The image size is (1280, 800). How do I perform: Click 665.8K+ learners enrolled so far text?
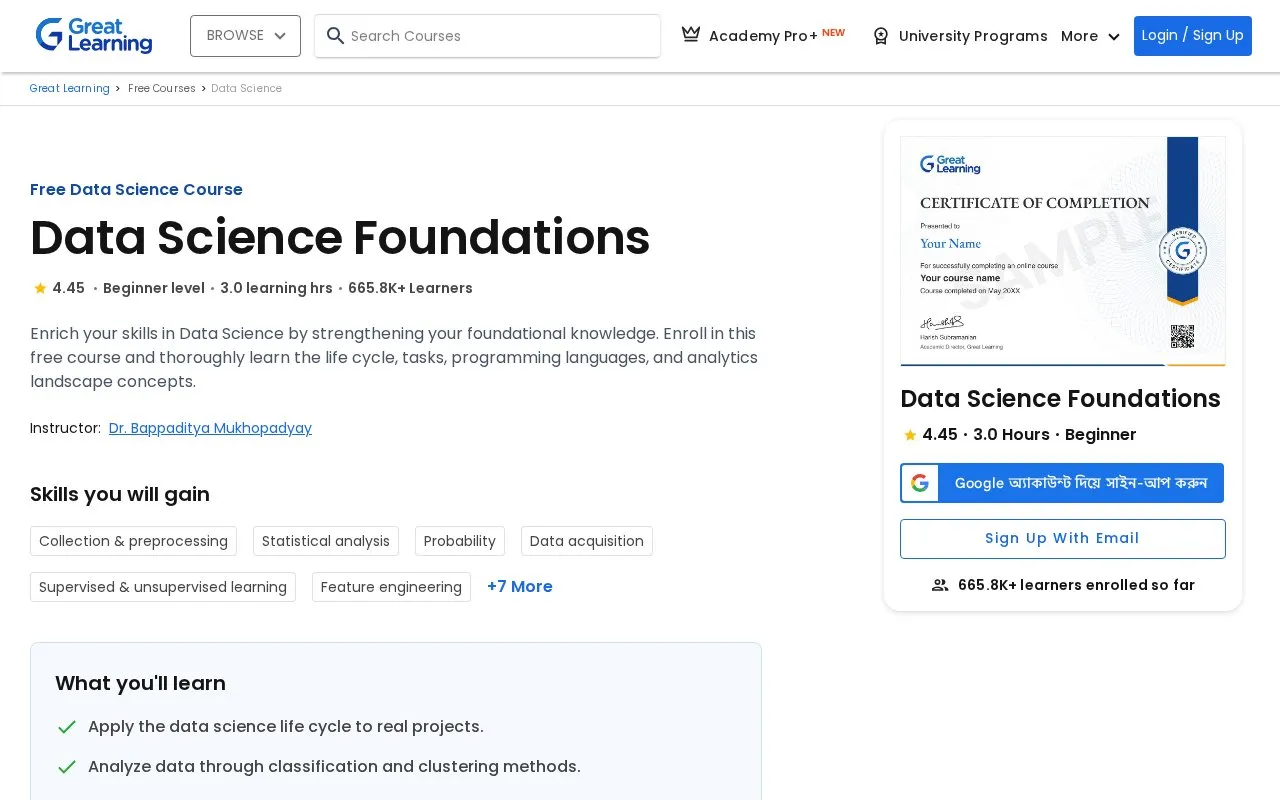coord(1076,585)
